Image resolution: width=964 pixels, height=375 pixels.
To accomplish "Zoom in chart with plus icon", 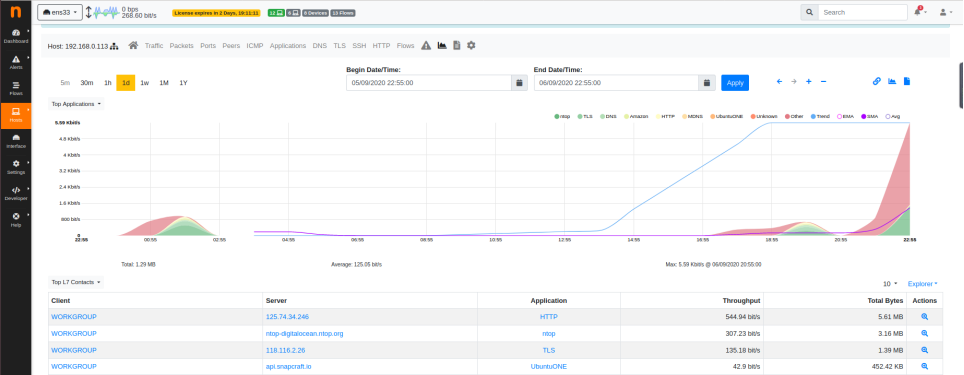I will (x=808, y=81).
